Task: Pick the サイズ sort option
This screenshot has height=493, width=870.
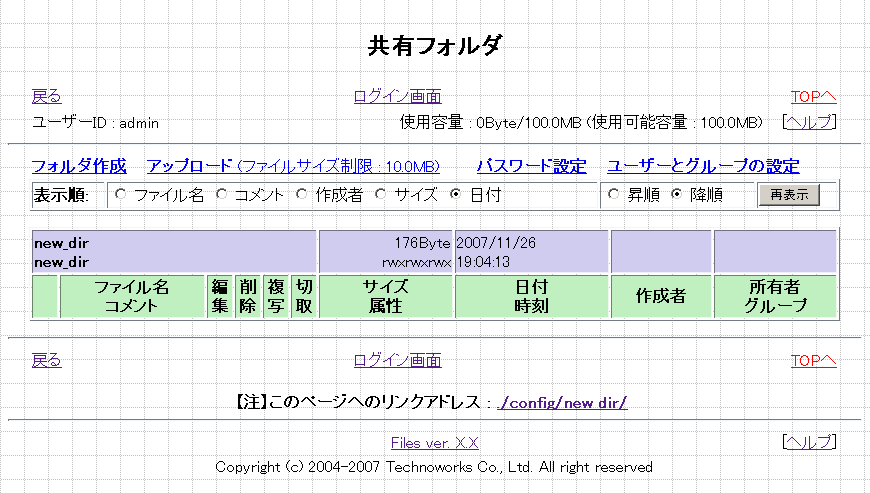Action: tap(381, 195)
